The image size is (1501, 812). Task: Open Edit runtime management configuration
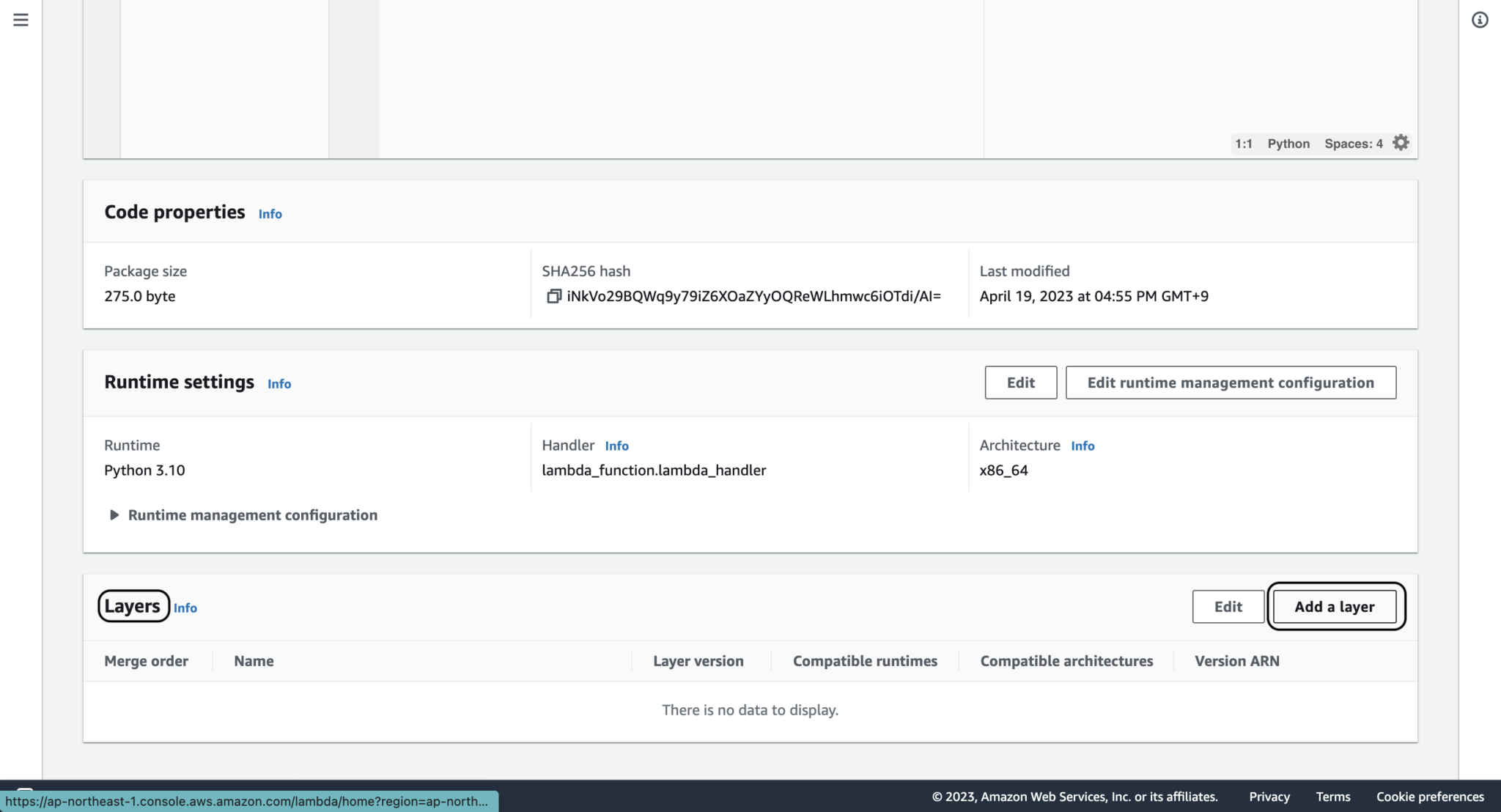click(1230, 382)
